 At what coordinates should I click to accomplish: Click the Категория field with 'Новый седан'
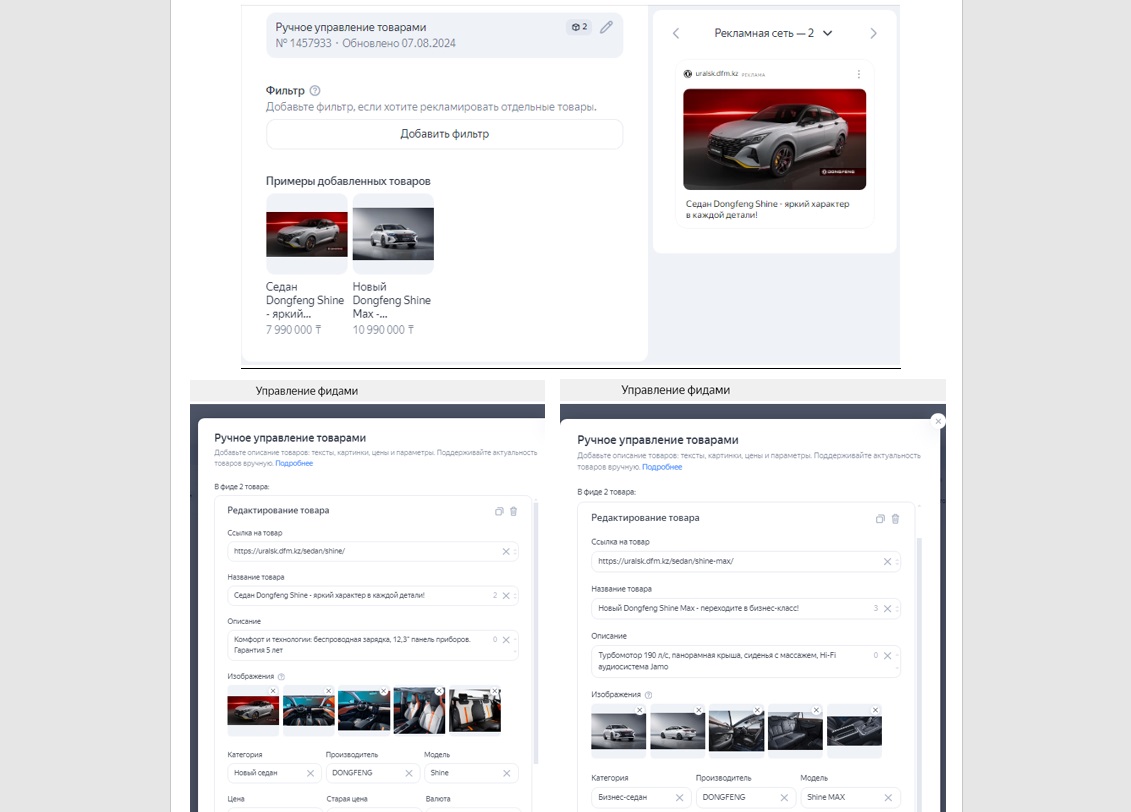pyautogui.click(x=273, y=773)
